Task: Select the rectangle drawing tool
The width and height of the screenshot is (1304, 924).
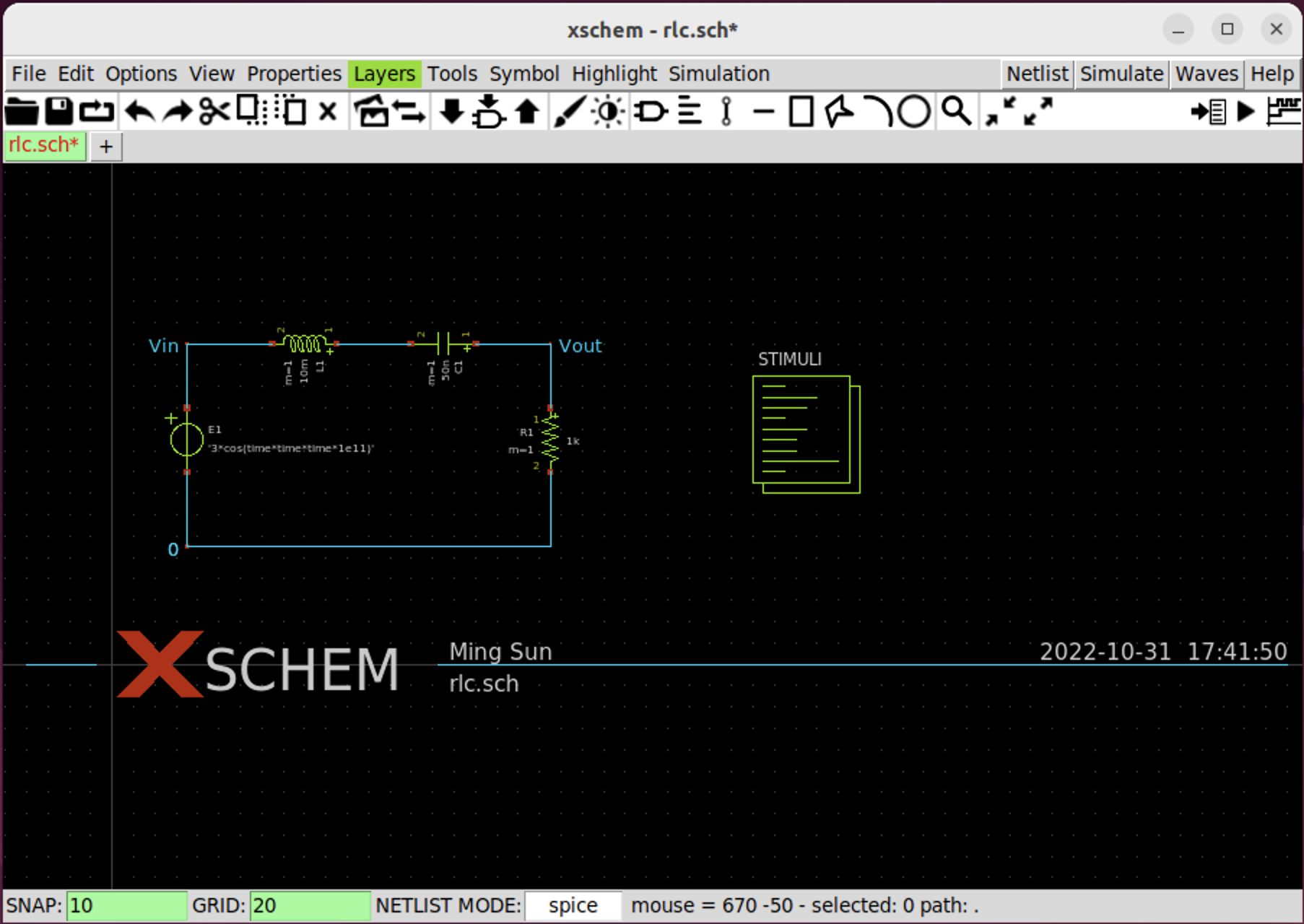Action: point(801,112)
